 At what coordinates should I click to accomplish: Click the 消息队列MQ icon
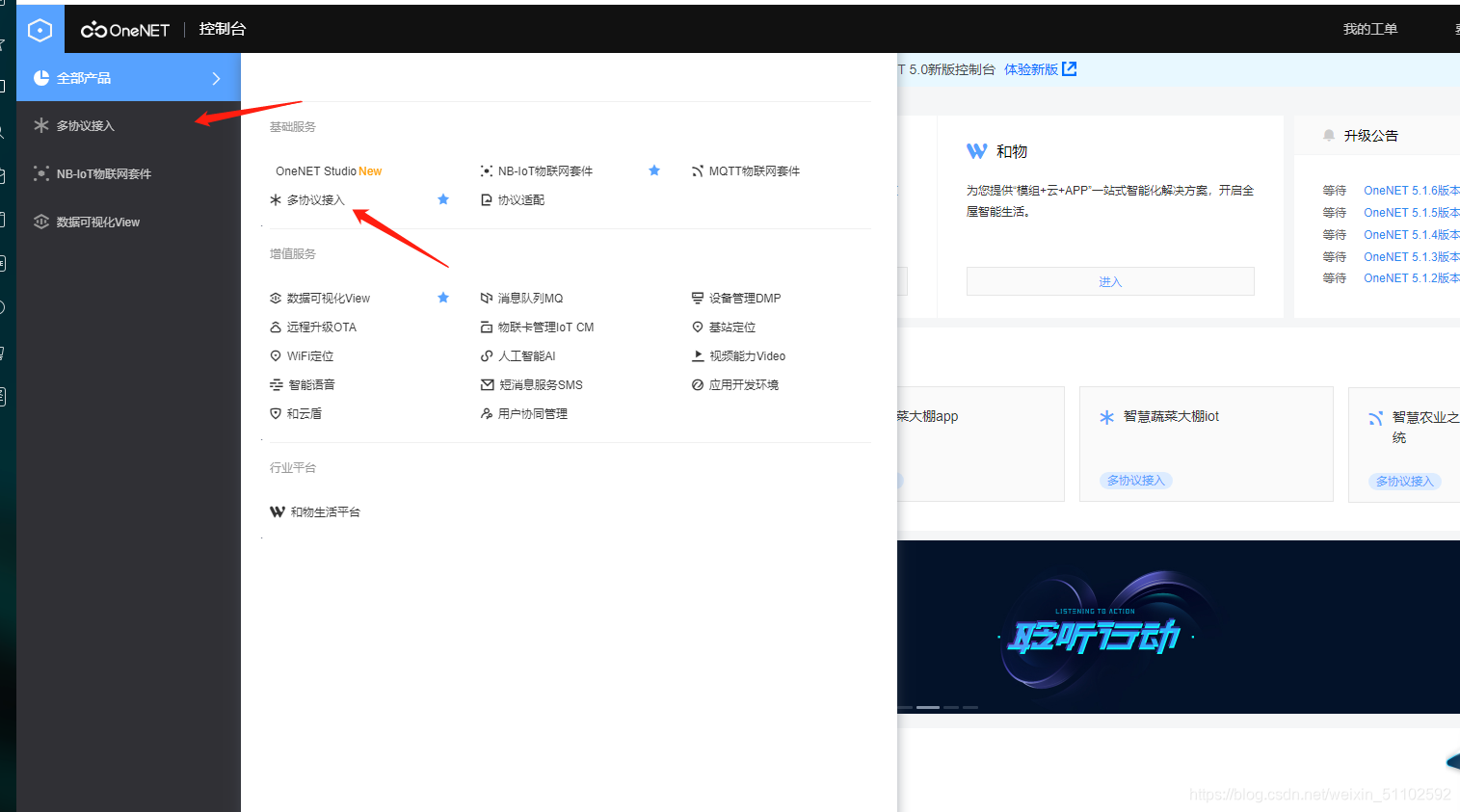tap(487, 299)
